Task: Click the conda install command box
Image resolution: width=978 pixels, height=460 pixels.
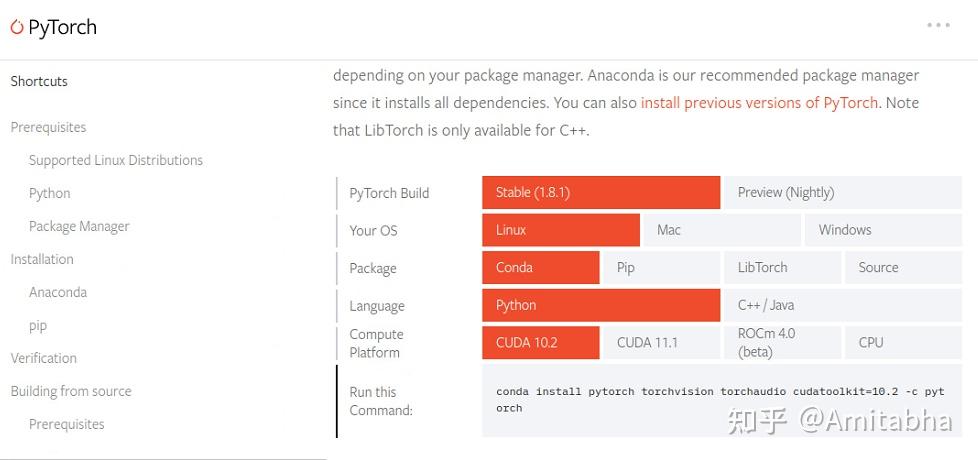Action: [719, 400]
